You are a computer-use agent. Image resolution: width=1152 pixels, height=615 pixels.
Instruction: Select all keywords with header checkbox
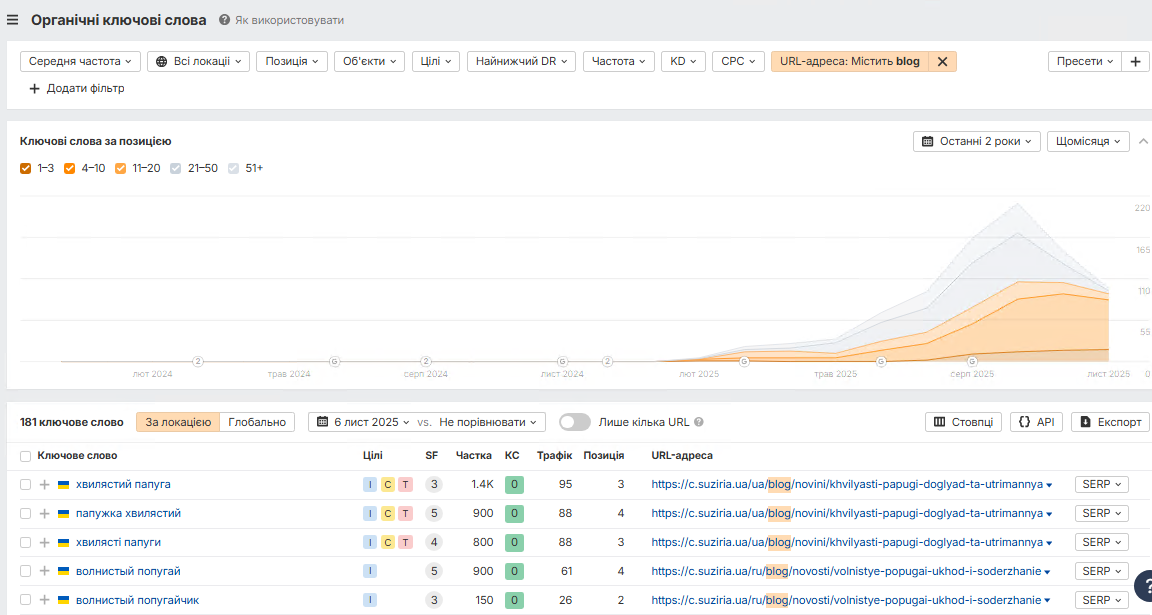click(x=26, y=456)
